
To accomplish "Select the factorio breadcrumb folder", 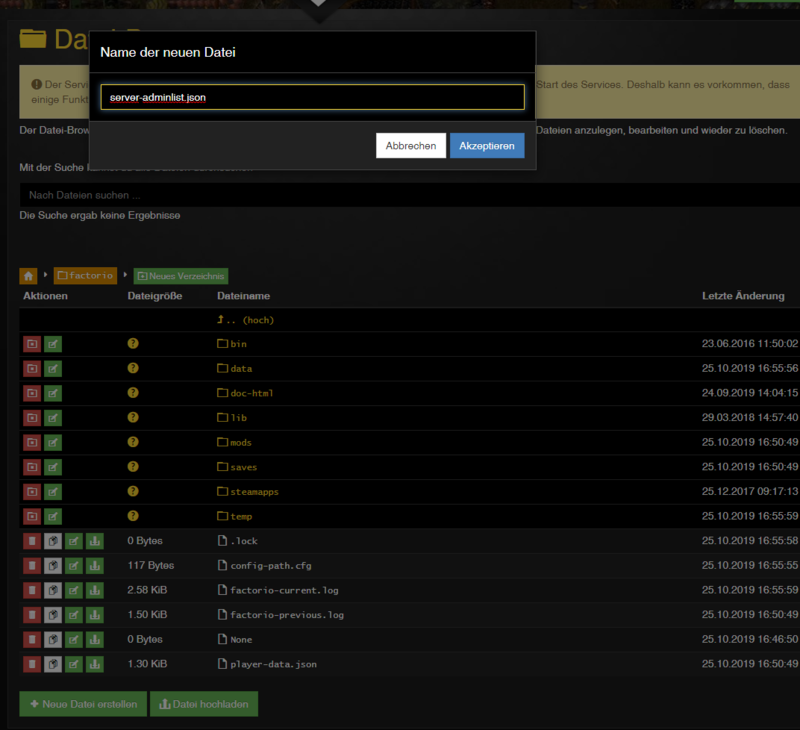I will [85, 275].
